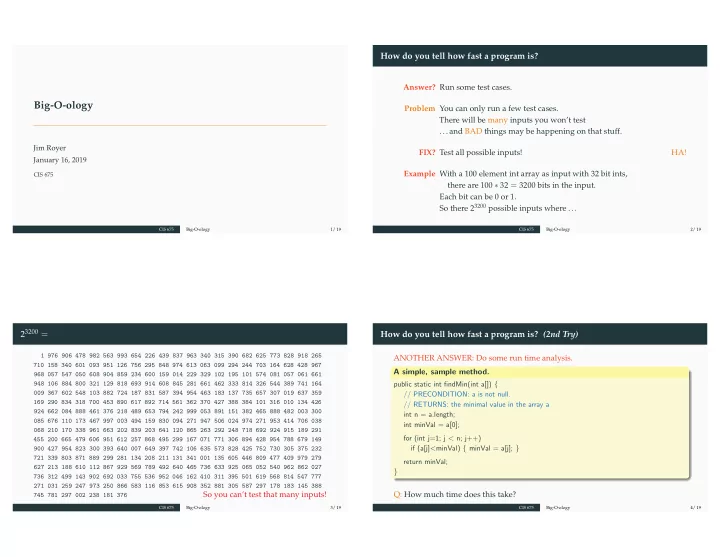Open the Big-O-ology title slide thumbnail
Viewport: 720px width, 557px height.
click(180, 139)
